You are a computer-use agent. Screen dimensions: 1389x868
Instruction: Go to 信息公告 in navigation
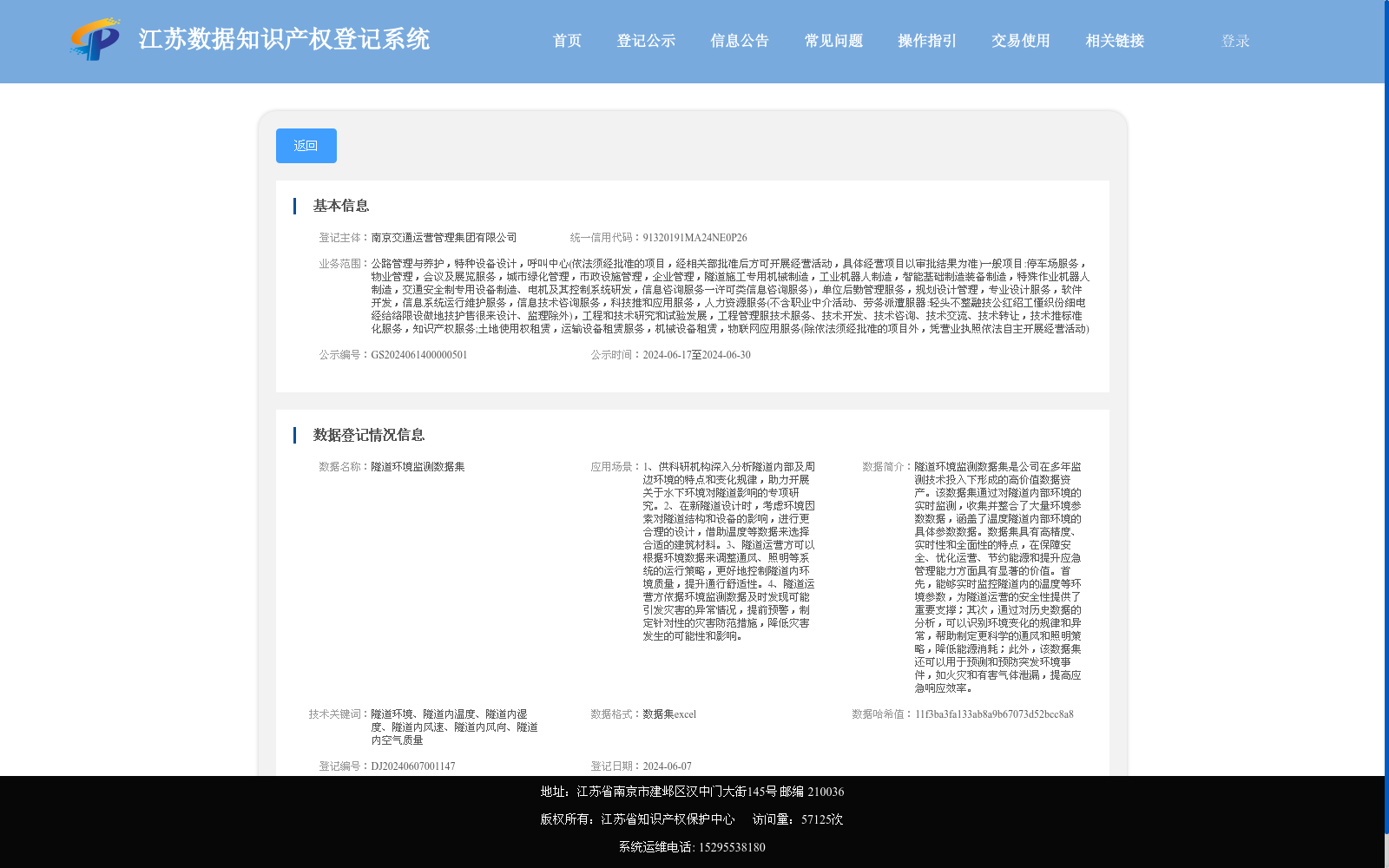pos(740,41)
